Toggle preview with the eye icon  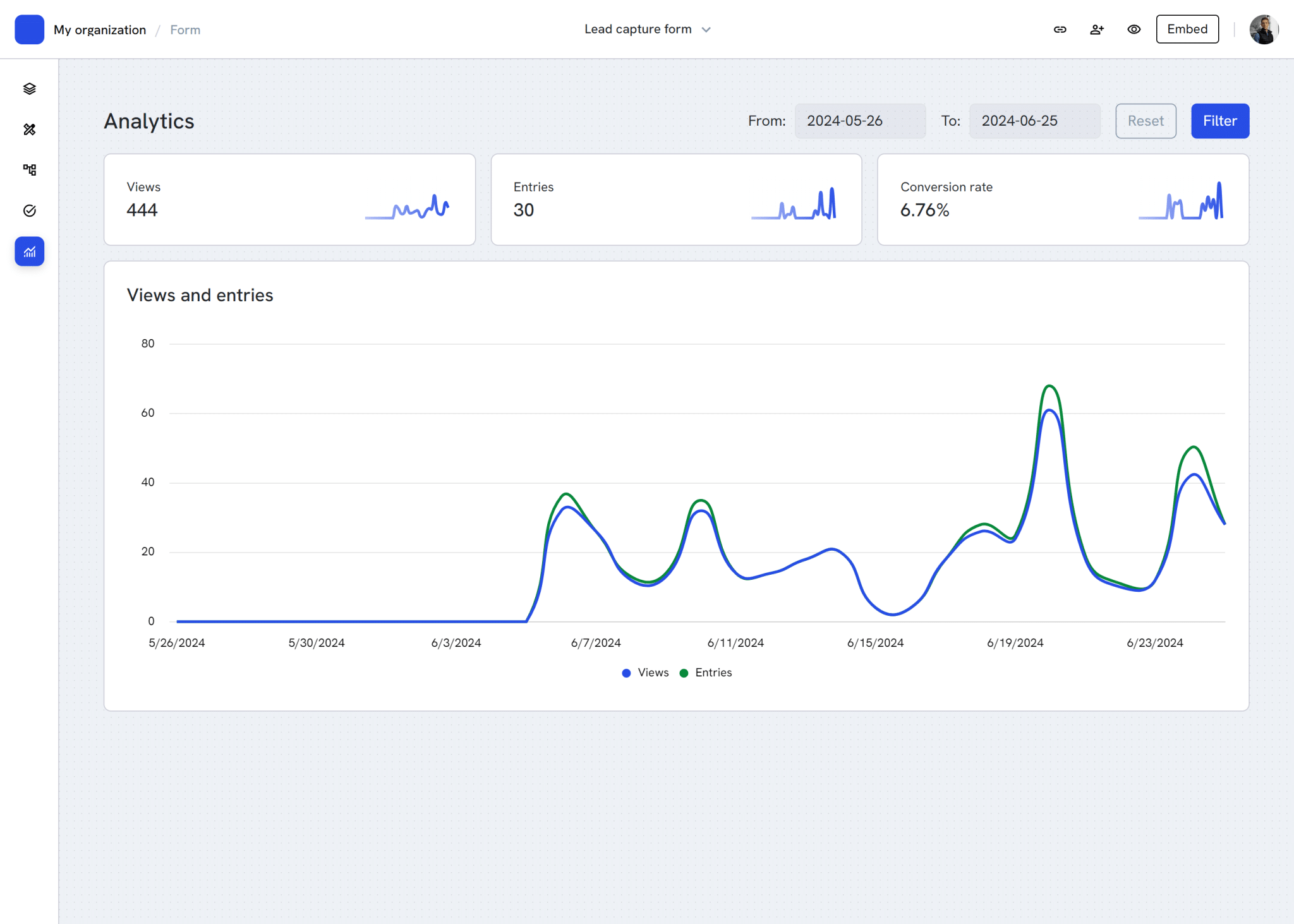(x=1134, y=30)
